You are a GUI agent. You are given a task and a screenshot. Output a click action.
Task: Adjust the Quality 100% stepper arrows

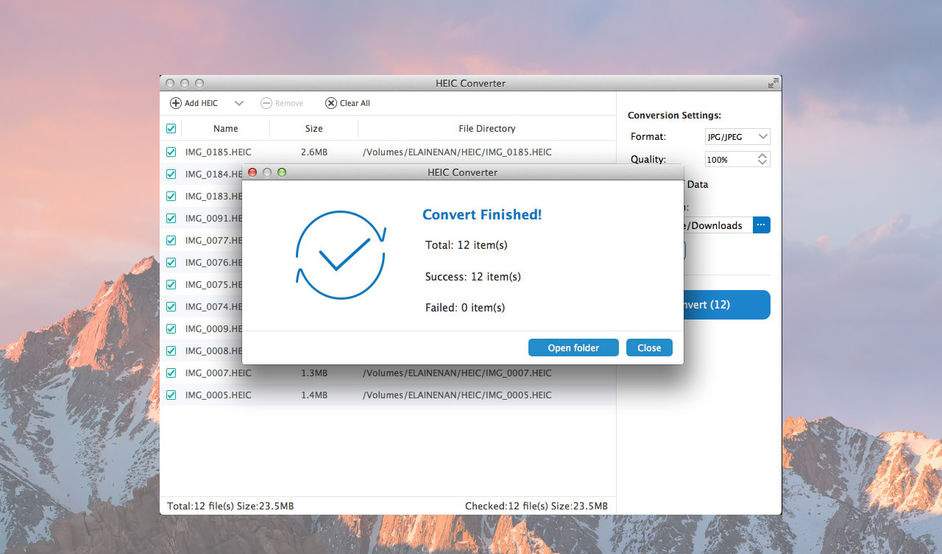click(x=763, y=159)
